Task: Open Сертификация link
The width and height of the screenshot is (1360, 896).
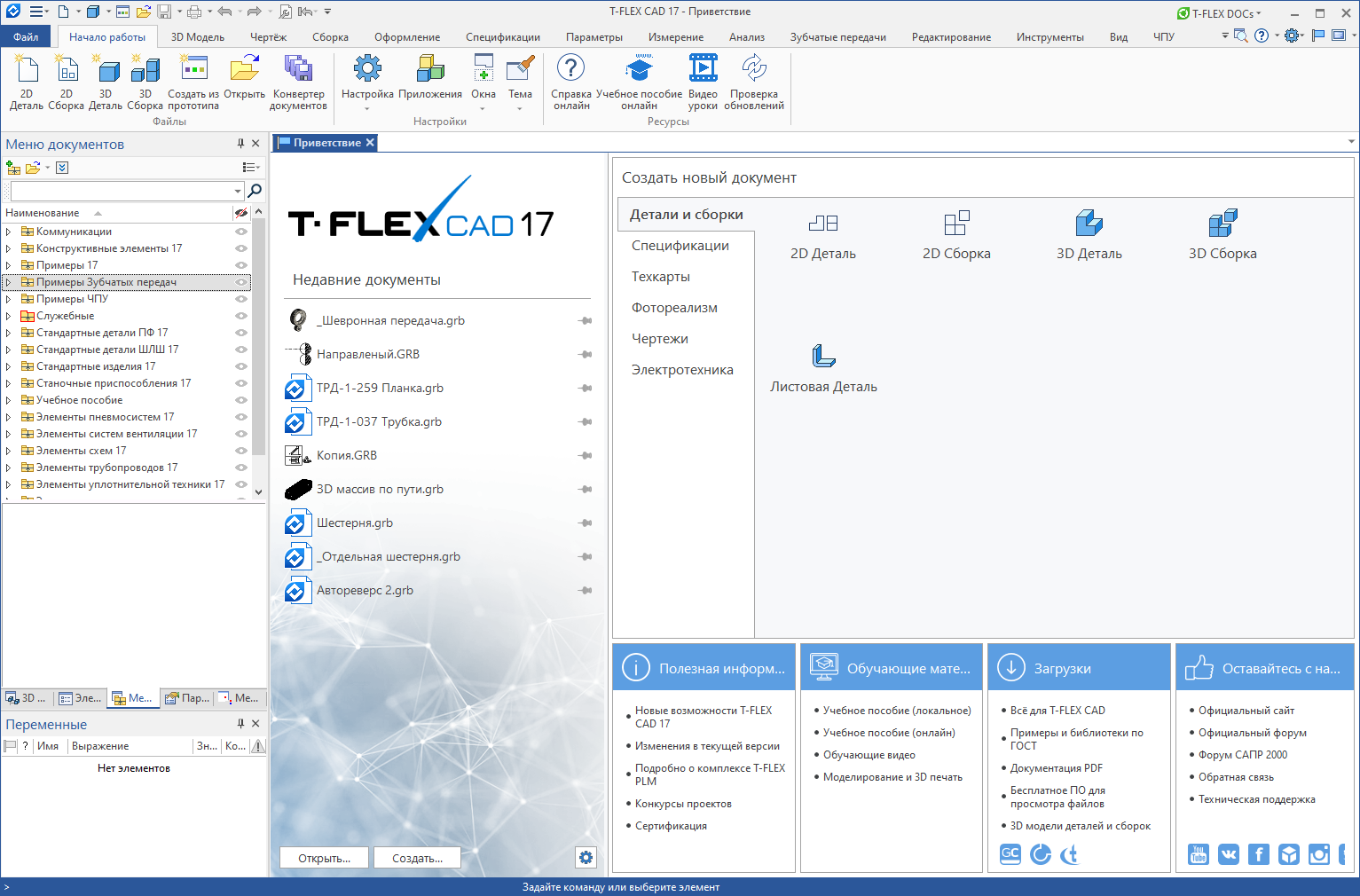Action: coord(671,826)
